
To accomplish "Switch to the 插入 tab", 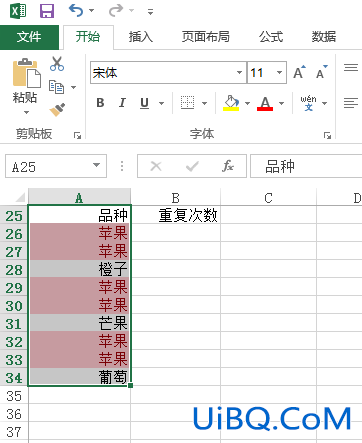I will point(141,37).
